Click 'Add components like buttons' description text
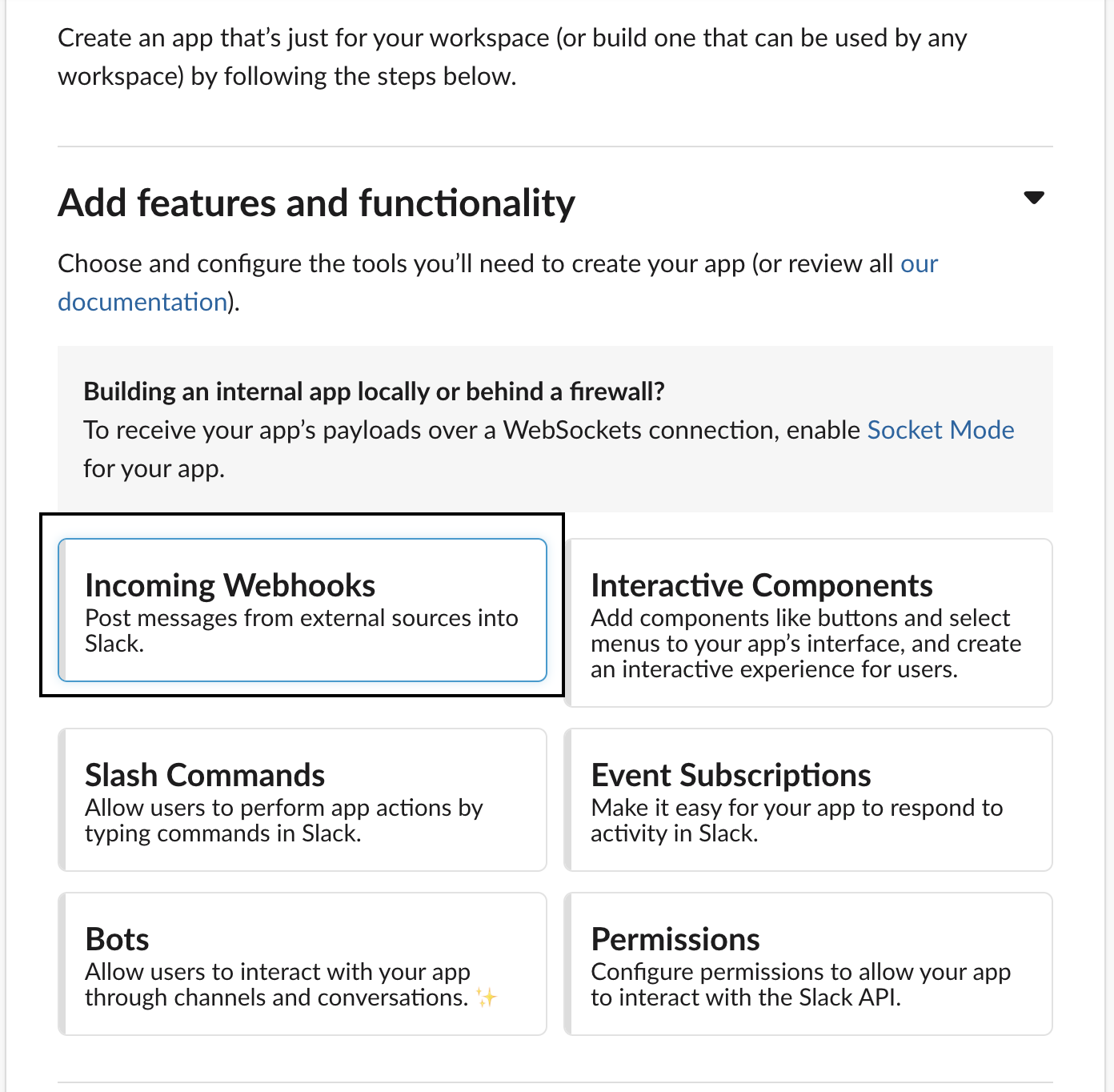This screenshot has height=1092, width=1114. pyautogui.click(x=806, y=644)
